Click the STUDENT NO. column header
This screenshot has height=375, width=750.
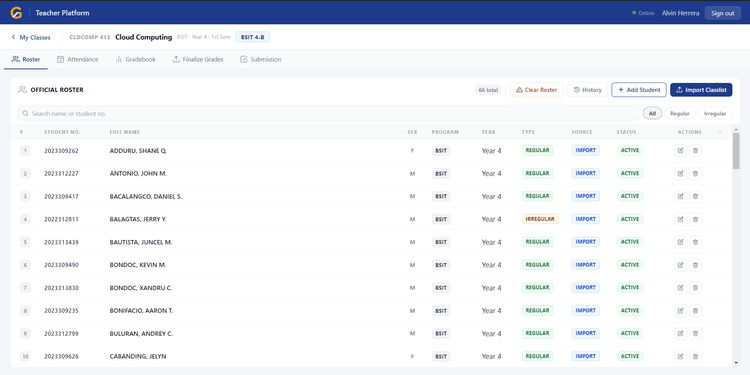click(x=62, y=132)
